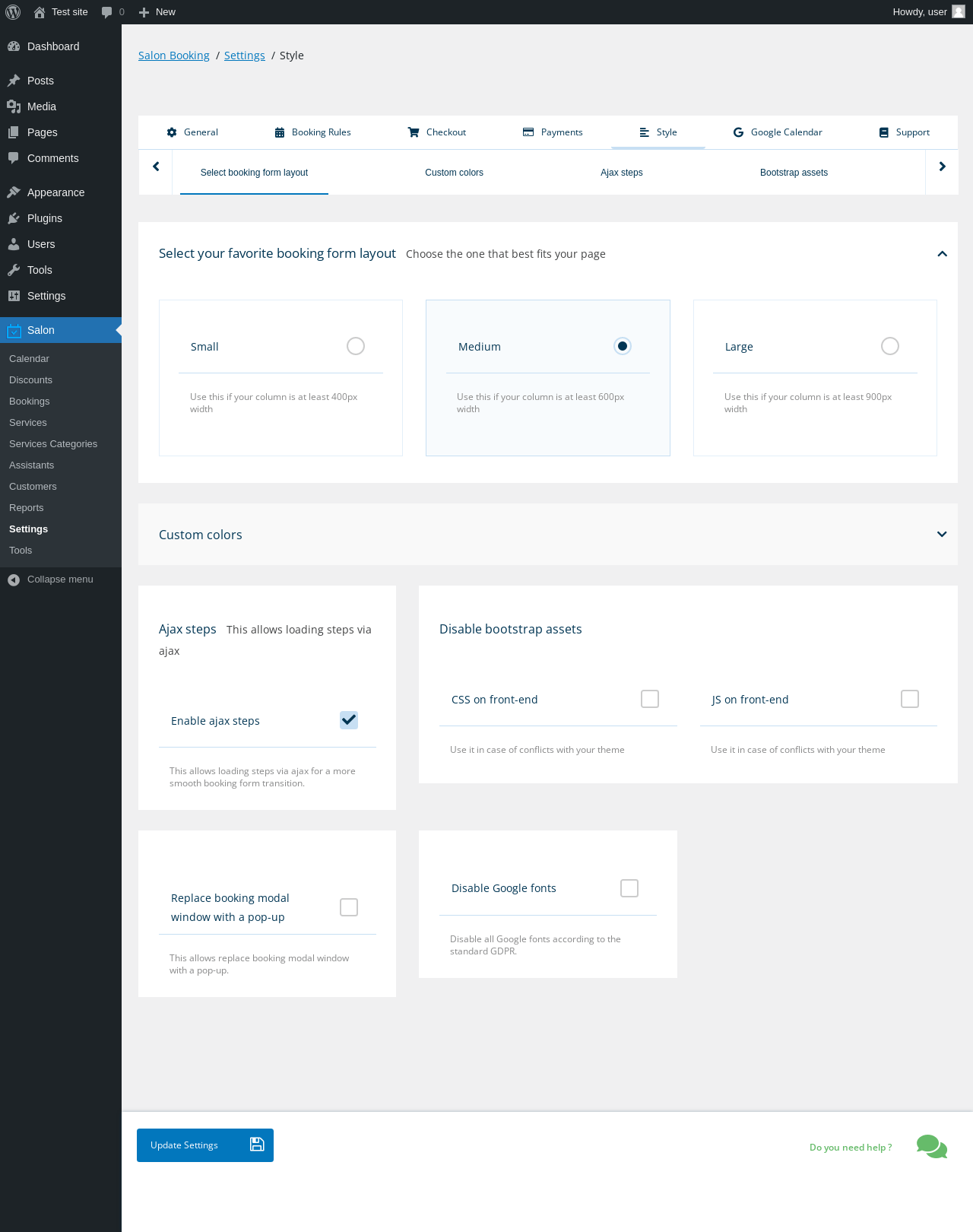Open Tools in the Salon submenu

point(21,551)
